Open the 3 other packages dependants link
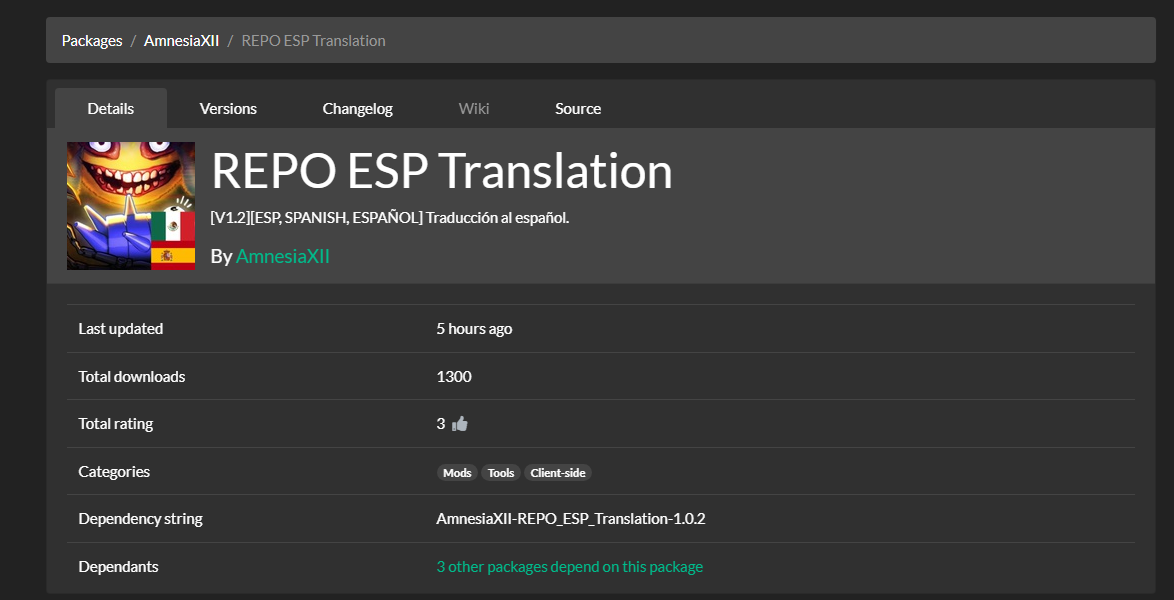 coord(569,567)
